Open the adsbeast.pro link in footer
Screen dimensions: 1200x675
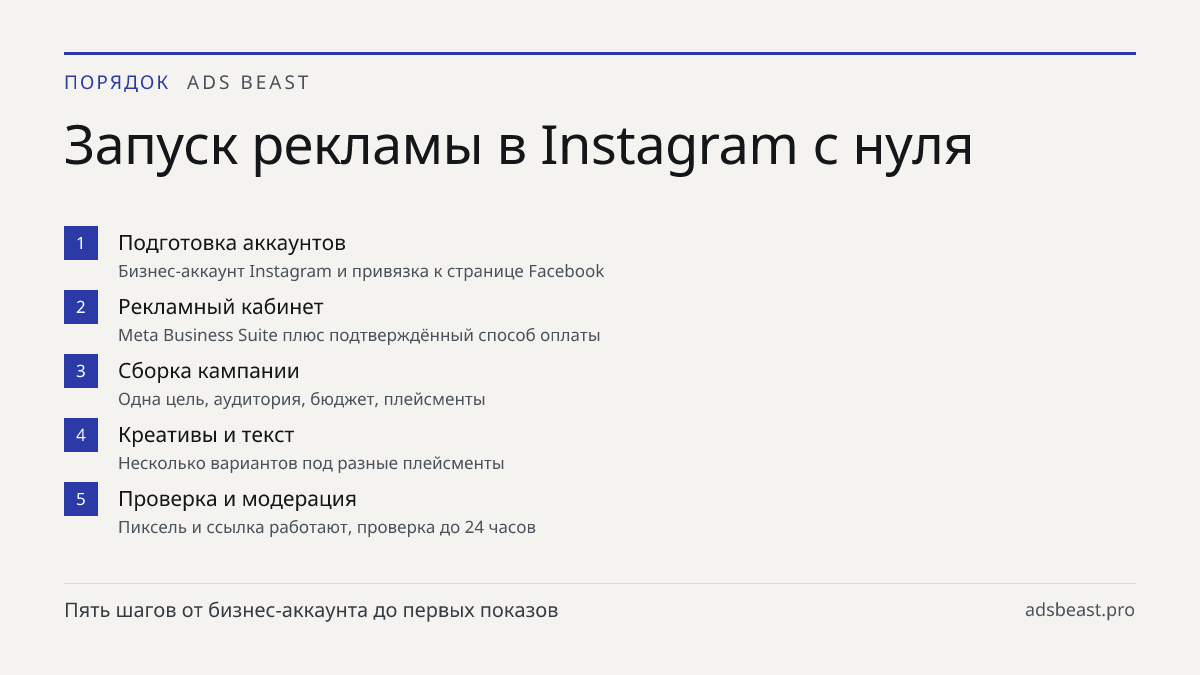click(1080, 610)
